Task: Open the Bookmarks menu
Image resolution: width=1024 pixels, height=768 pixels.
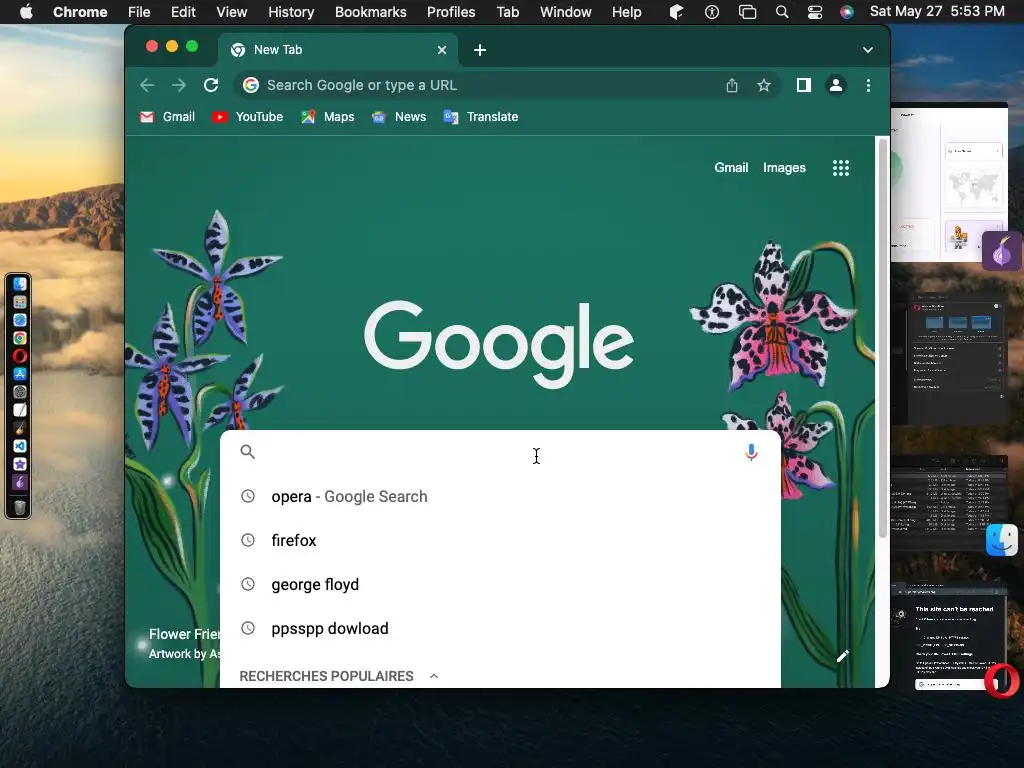Action: coord(370,12)
